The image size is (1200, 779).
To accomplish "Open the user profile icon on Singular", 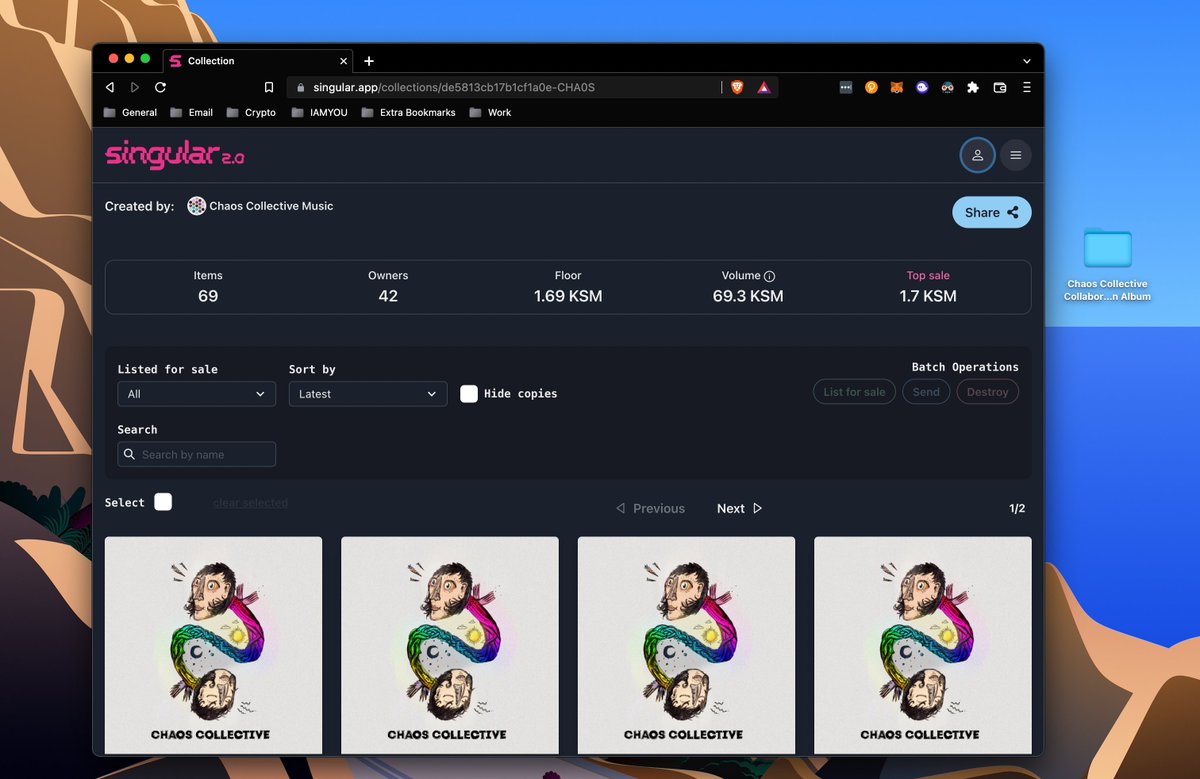I will click(977, 155).
